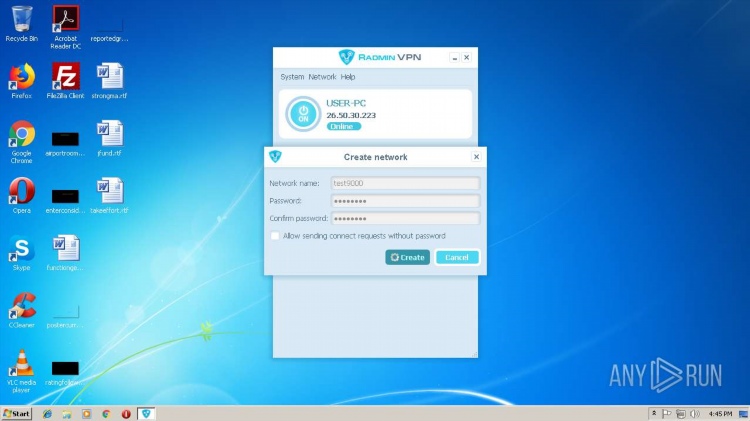Open the clock showing 4:45 PM

720,414
